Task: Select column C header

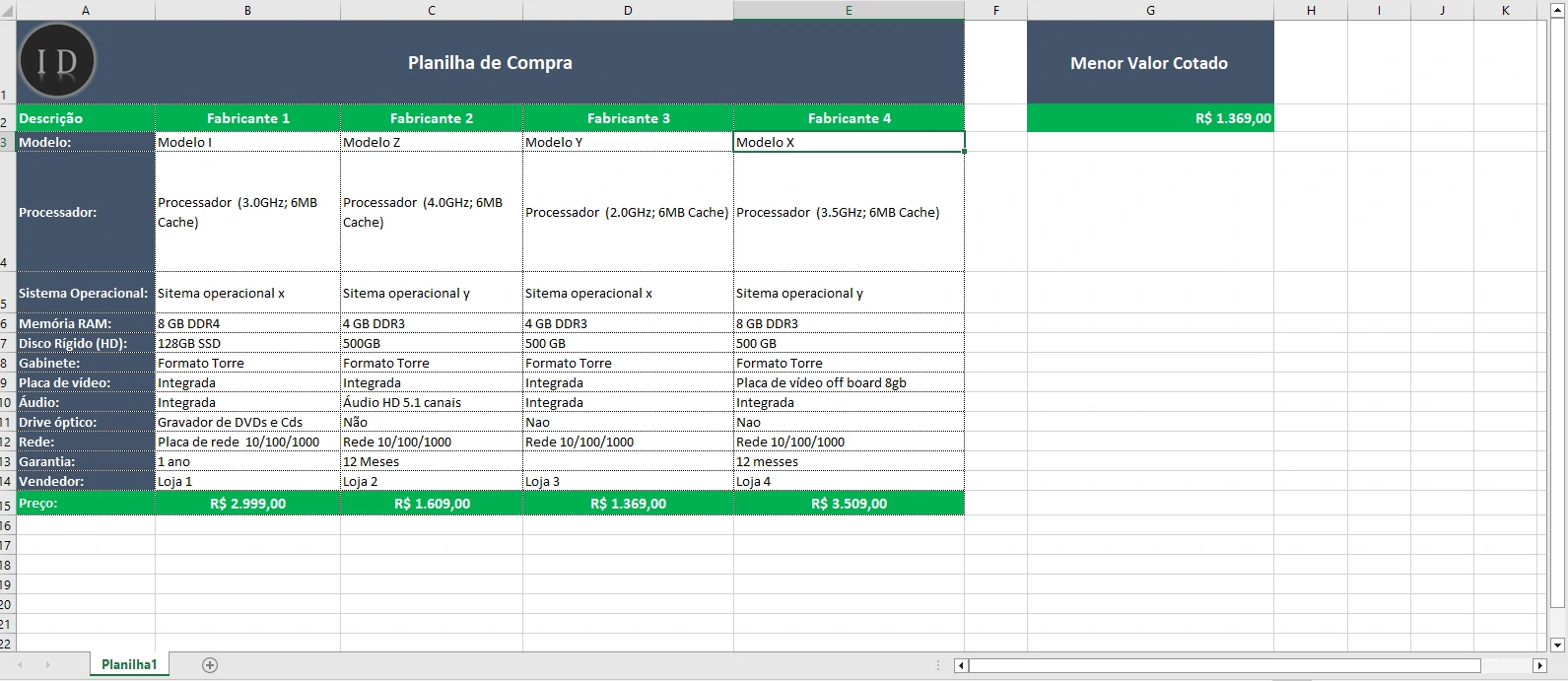Action: point(432,10)
